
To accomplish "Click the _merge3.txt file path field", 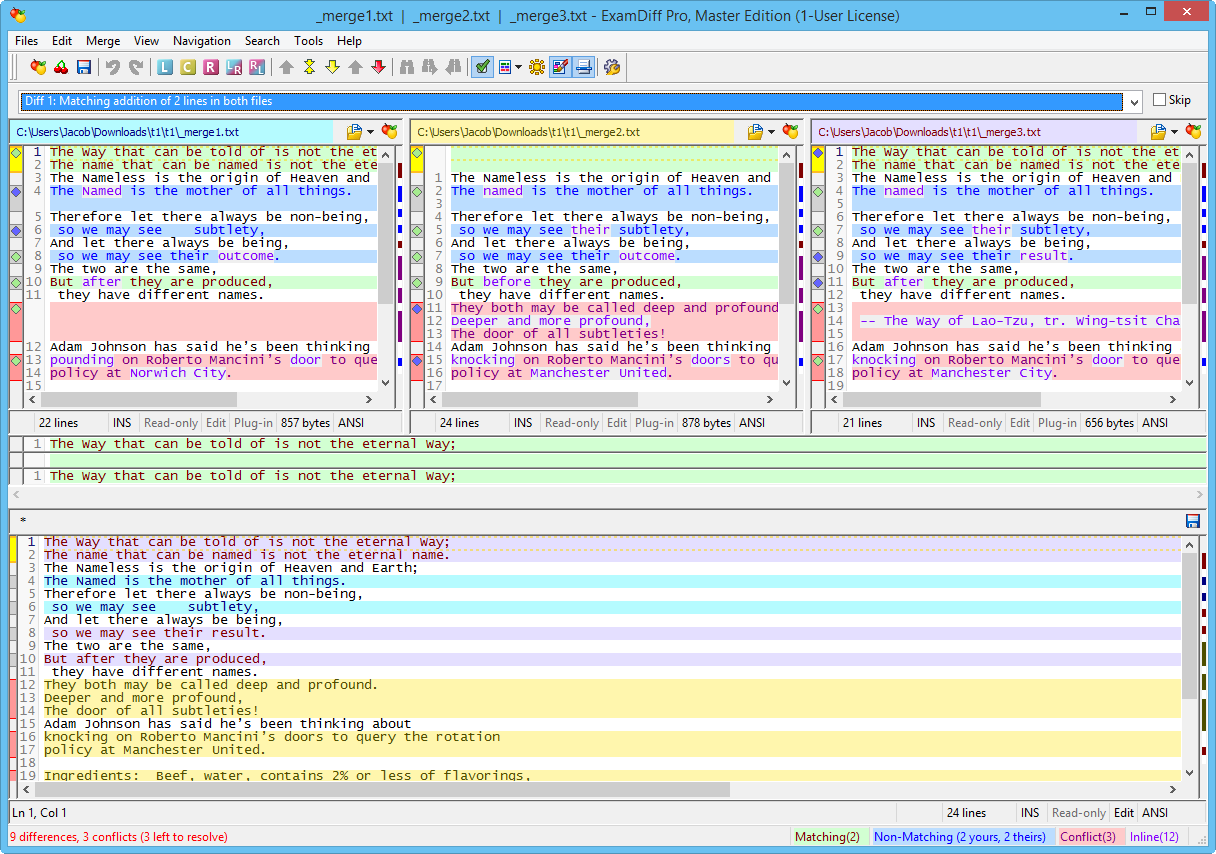I will point(975,132).
